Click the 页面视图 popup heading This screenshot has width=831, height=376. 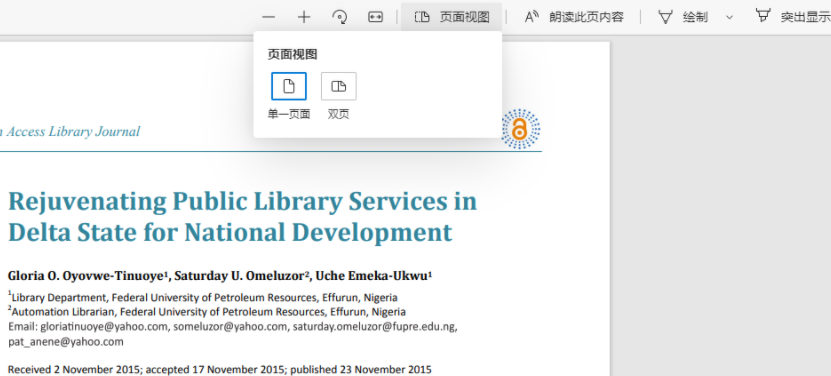(292, 54)
